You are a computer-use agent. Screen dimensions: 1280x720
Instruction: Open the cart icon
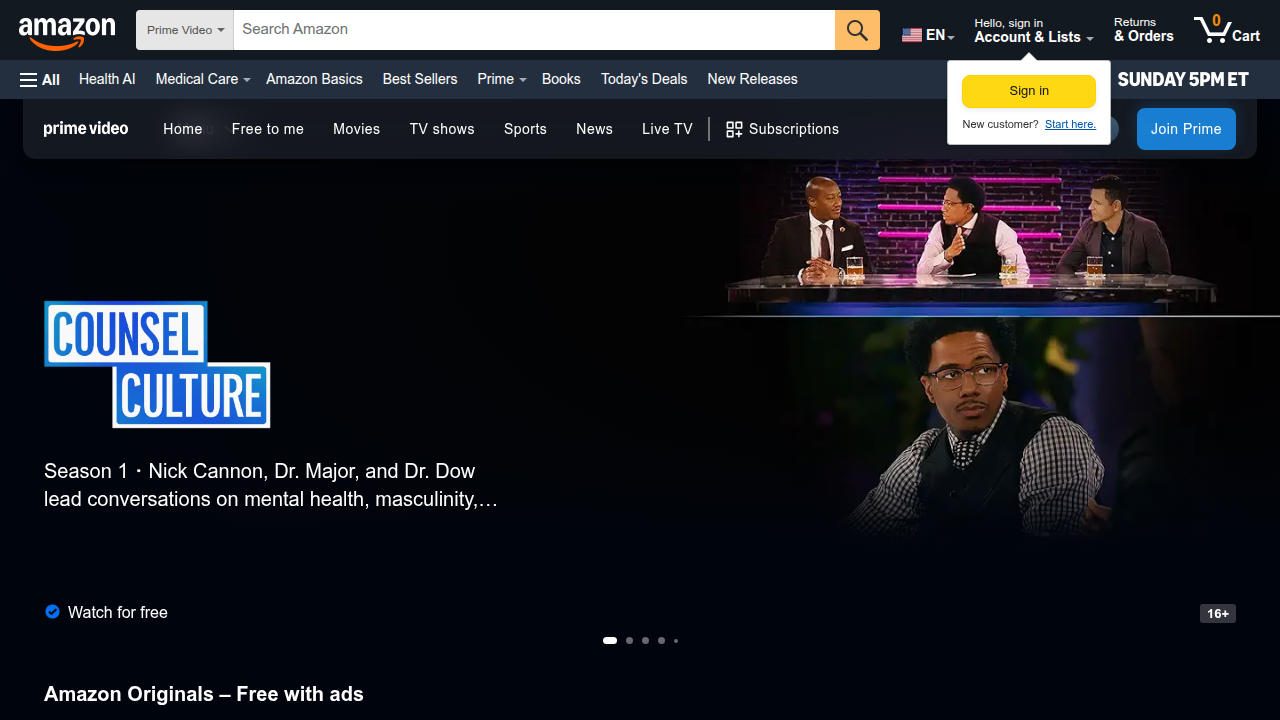point(1227,30)
